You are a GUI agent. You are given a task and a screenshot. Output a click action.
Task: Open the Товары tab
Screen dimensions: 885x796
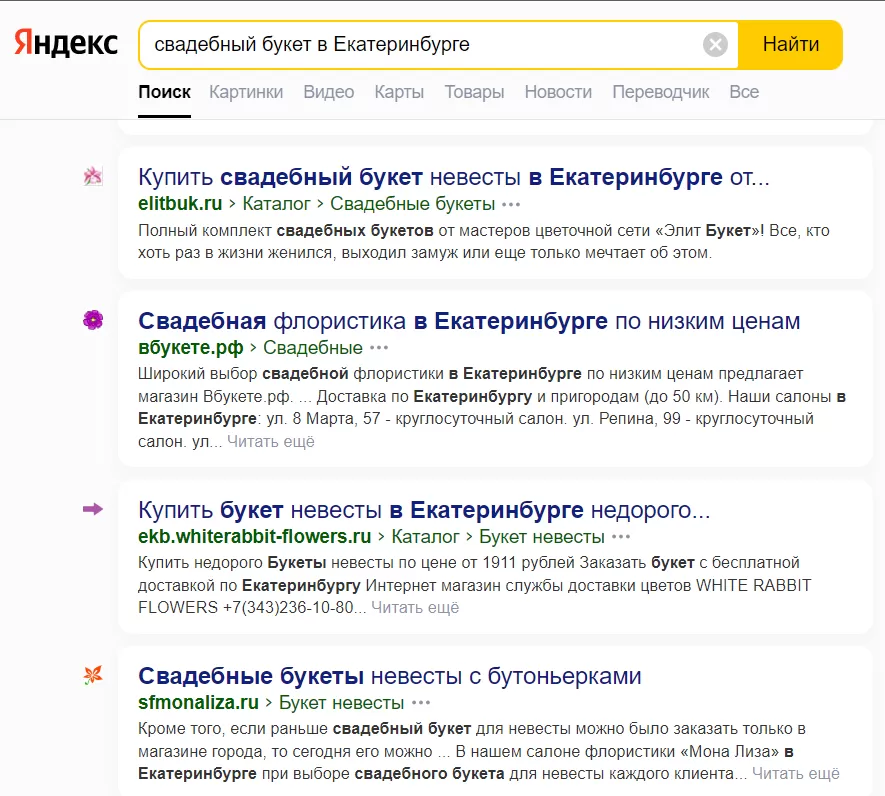coord(474,92)
